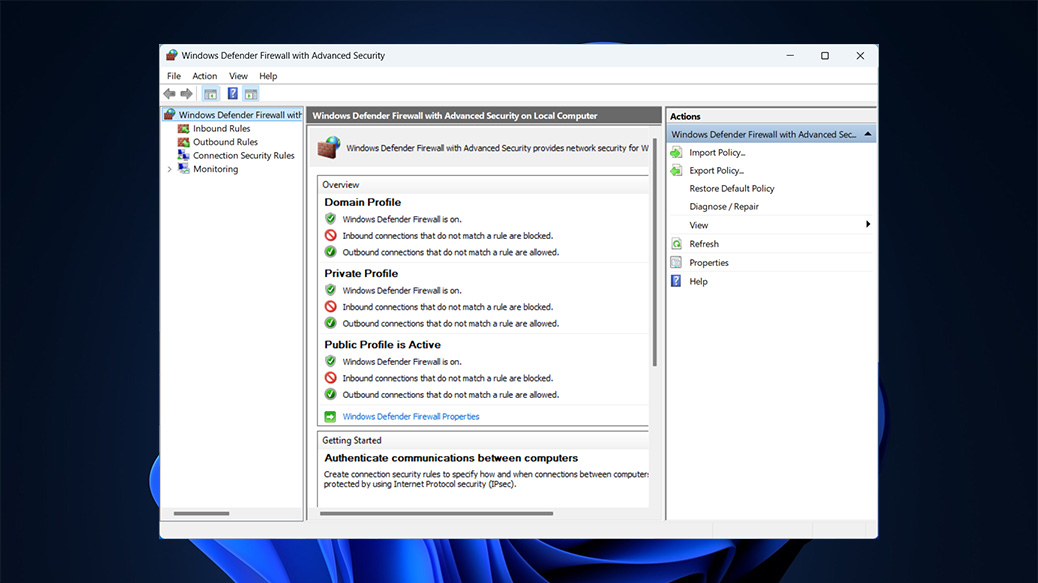Screen dimensions: 1038x583
Task: Collapse the Actions section header arrow
Action: click(x=868, y=134)
